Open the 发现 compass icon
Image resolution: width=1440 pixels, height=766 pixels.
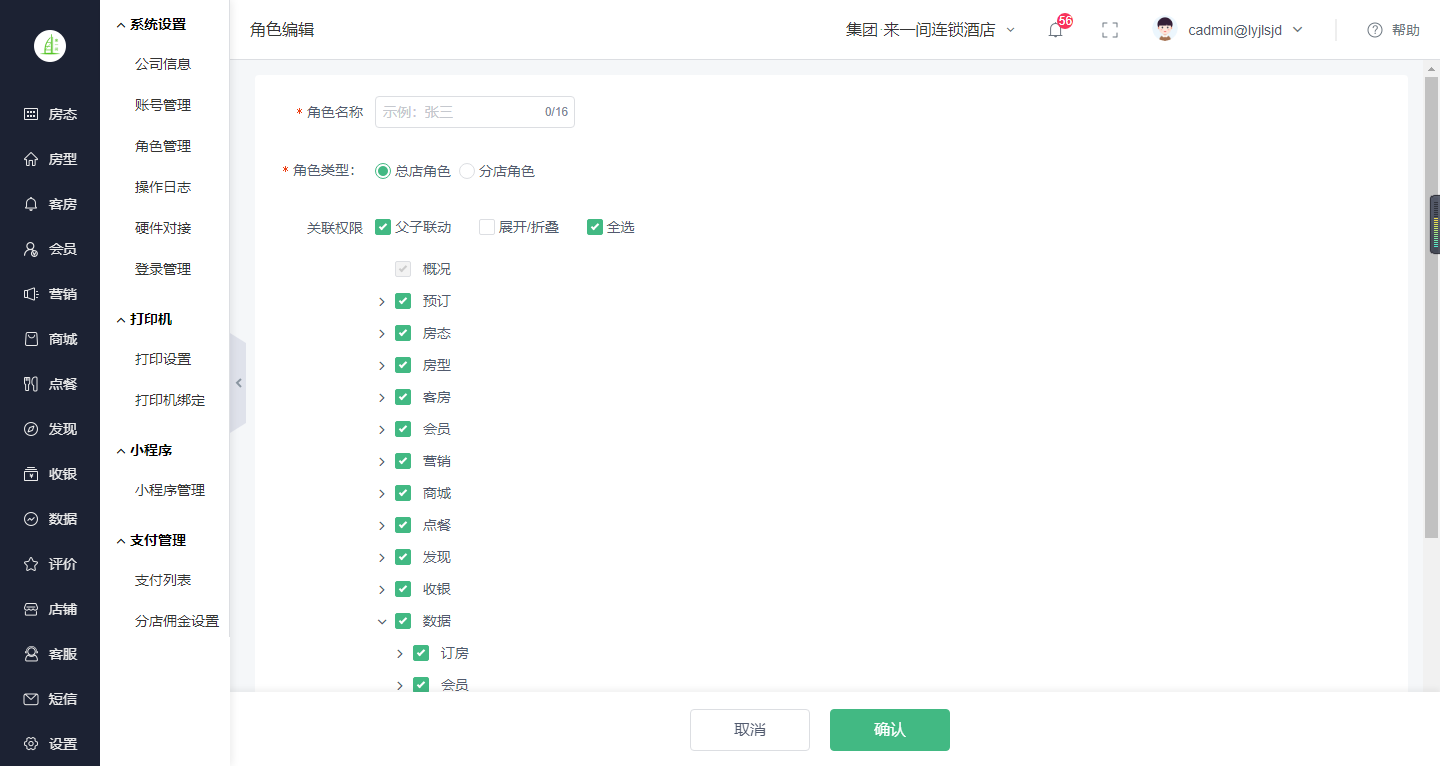[x=31, y=429]
